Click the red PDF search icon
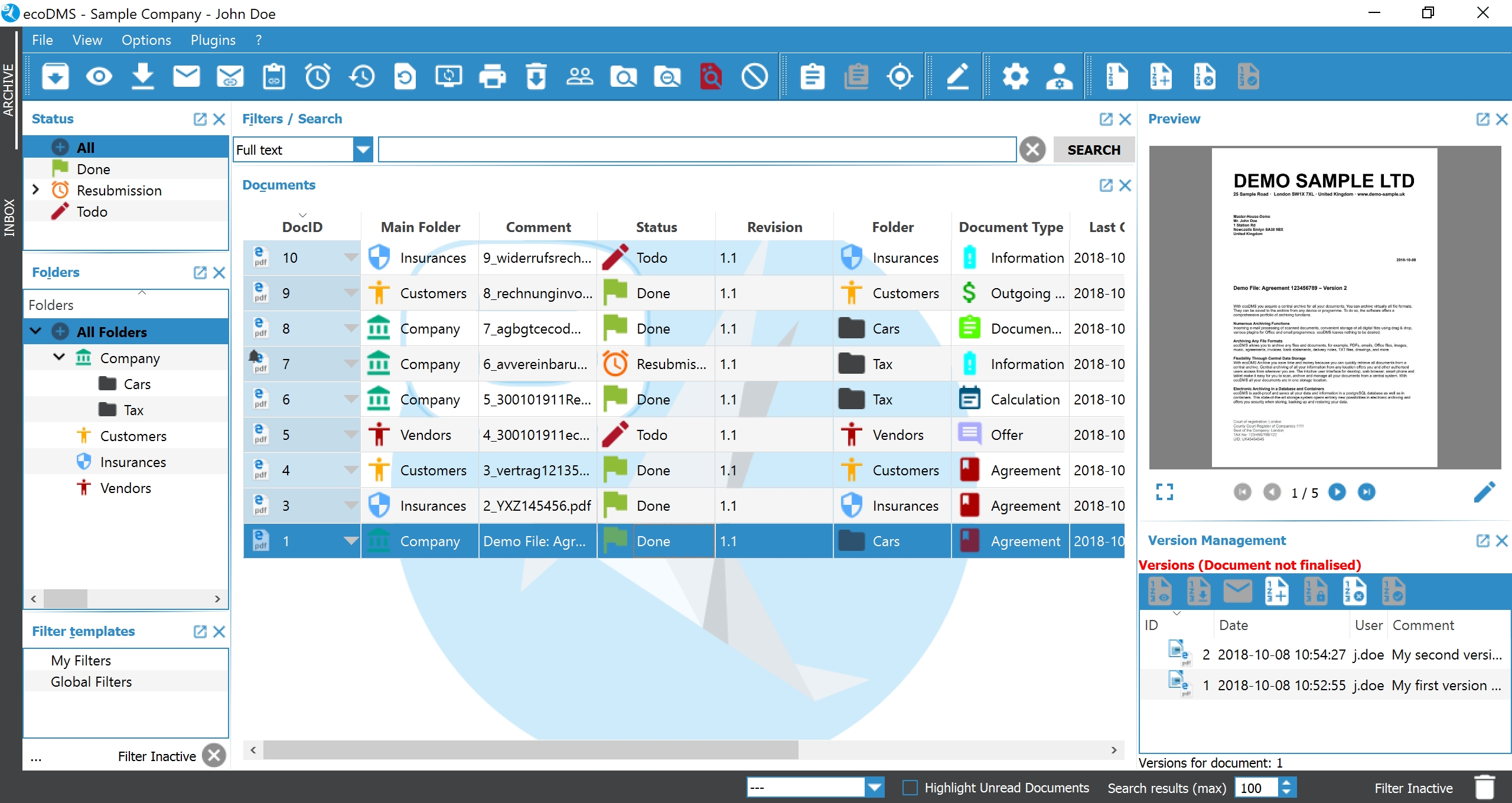 tap(711, 77)
